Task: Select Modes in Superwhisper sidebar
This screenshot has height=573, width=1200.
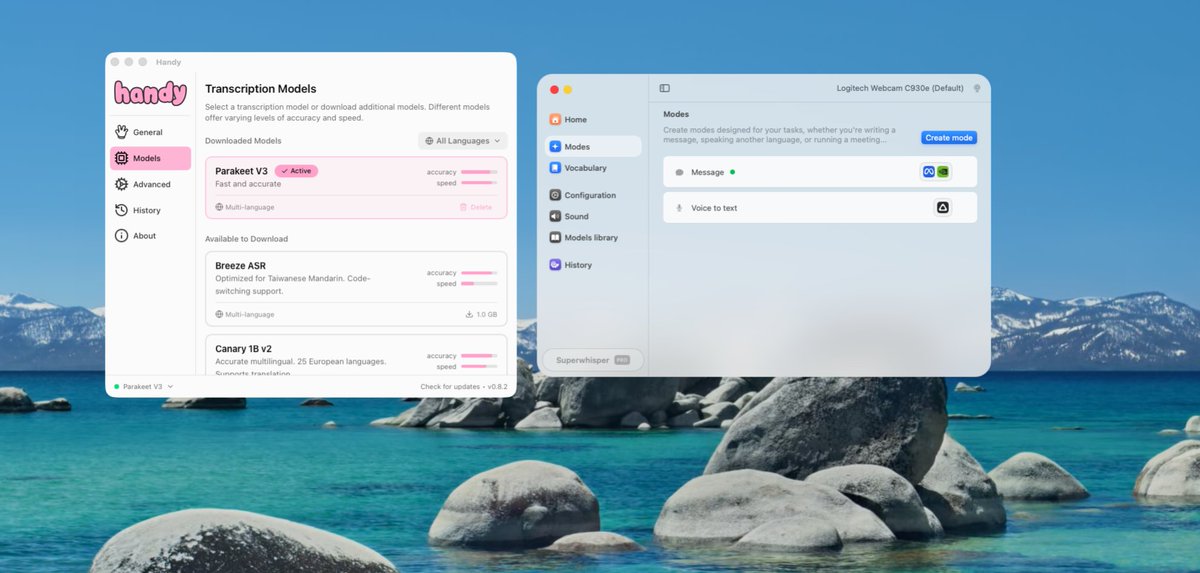Action: [x=593, y=146]
